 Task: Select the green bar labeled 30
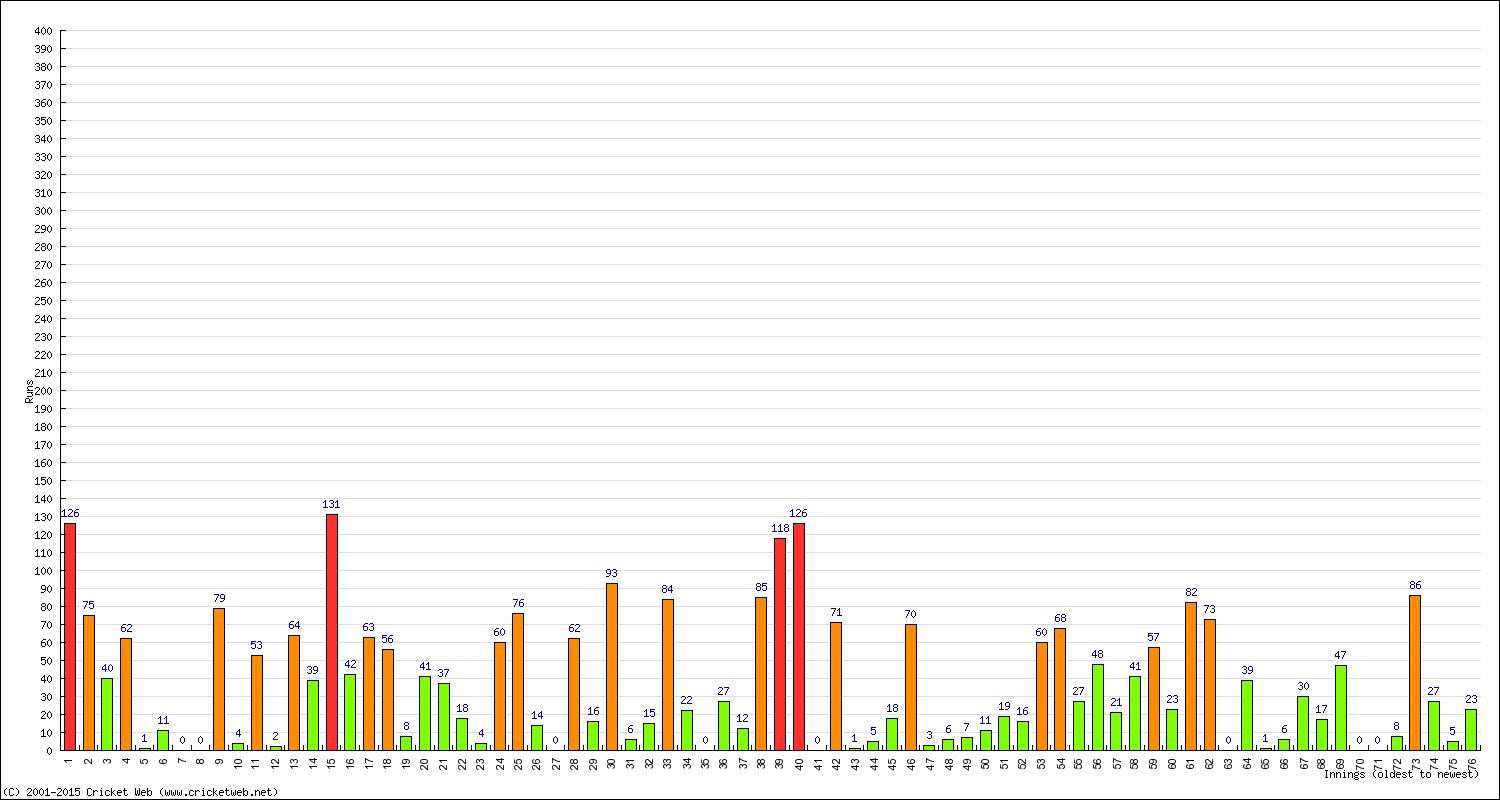tap(1303, 723)
